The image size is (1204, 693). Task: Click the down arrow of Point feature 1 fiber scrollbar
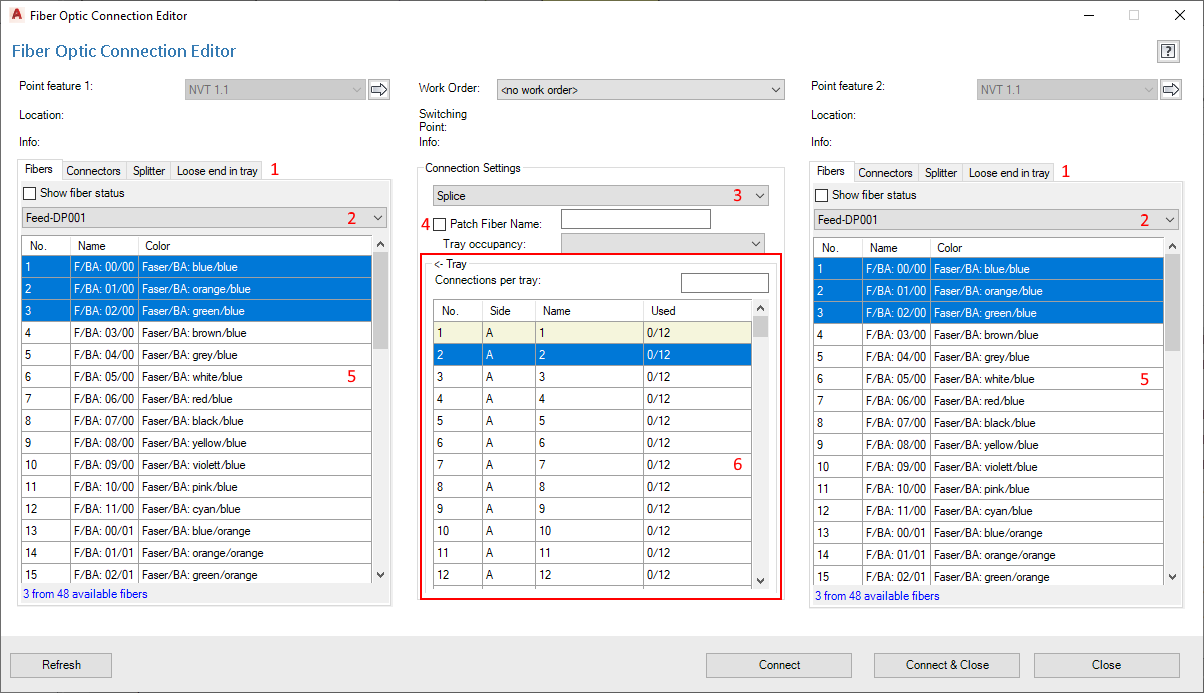(380, 574)
